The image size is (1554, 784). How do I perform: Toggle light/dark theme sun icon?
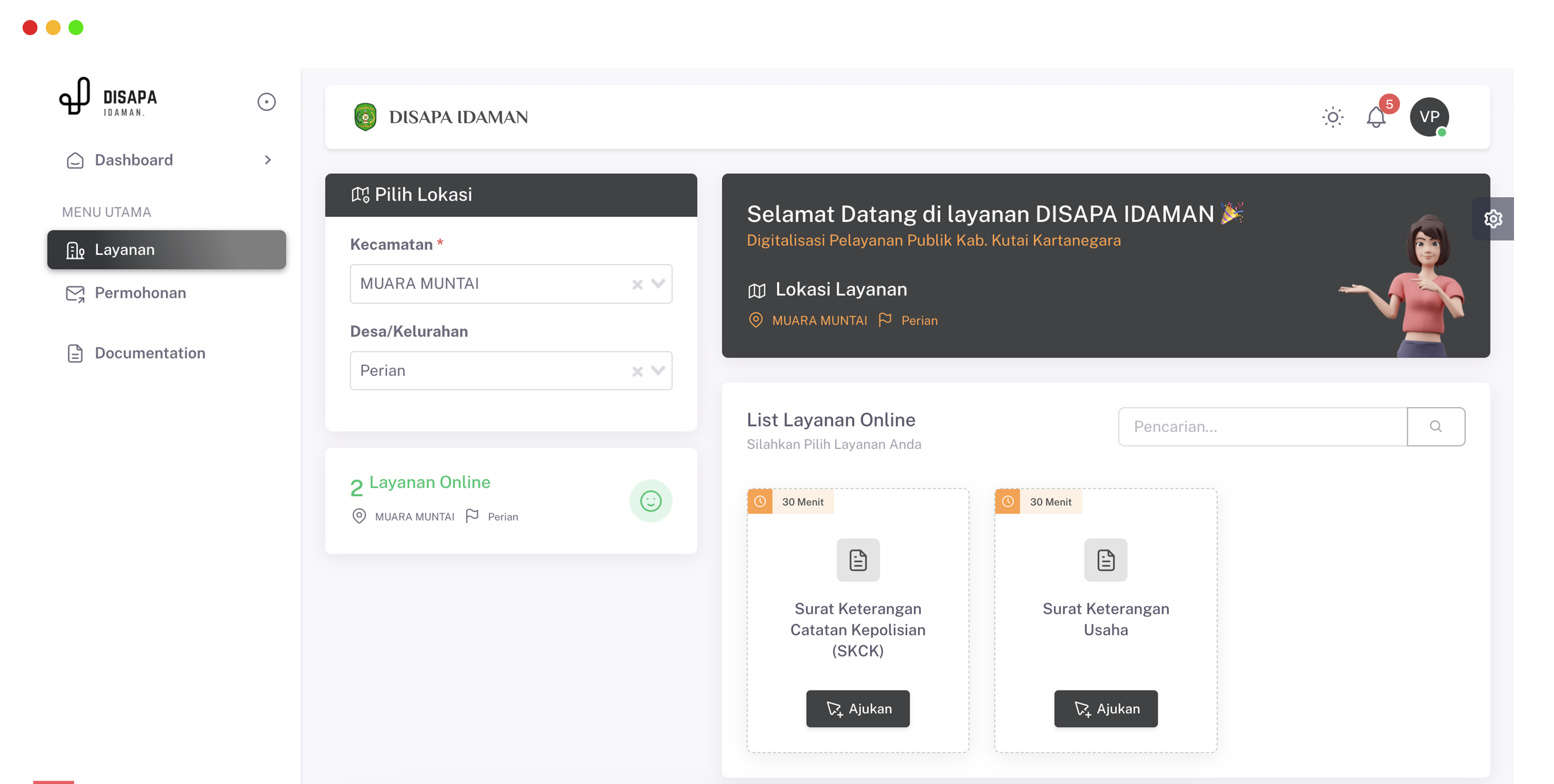point(1332,117)
